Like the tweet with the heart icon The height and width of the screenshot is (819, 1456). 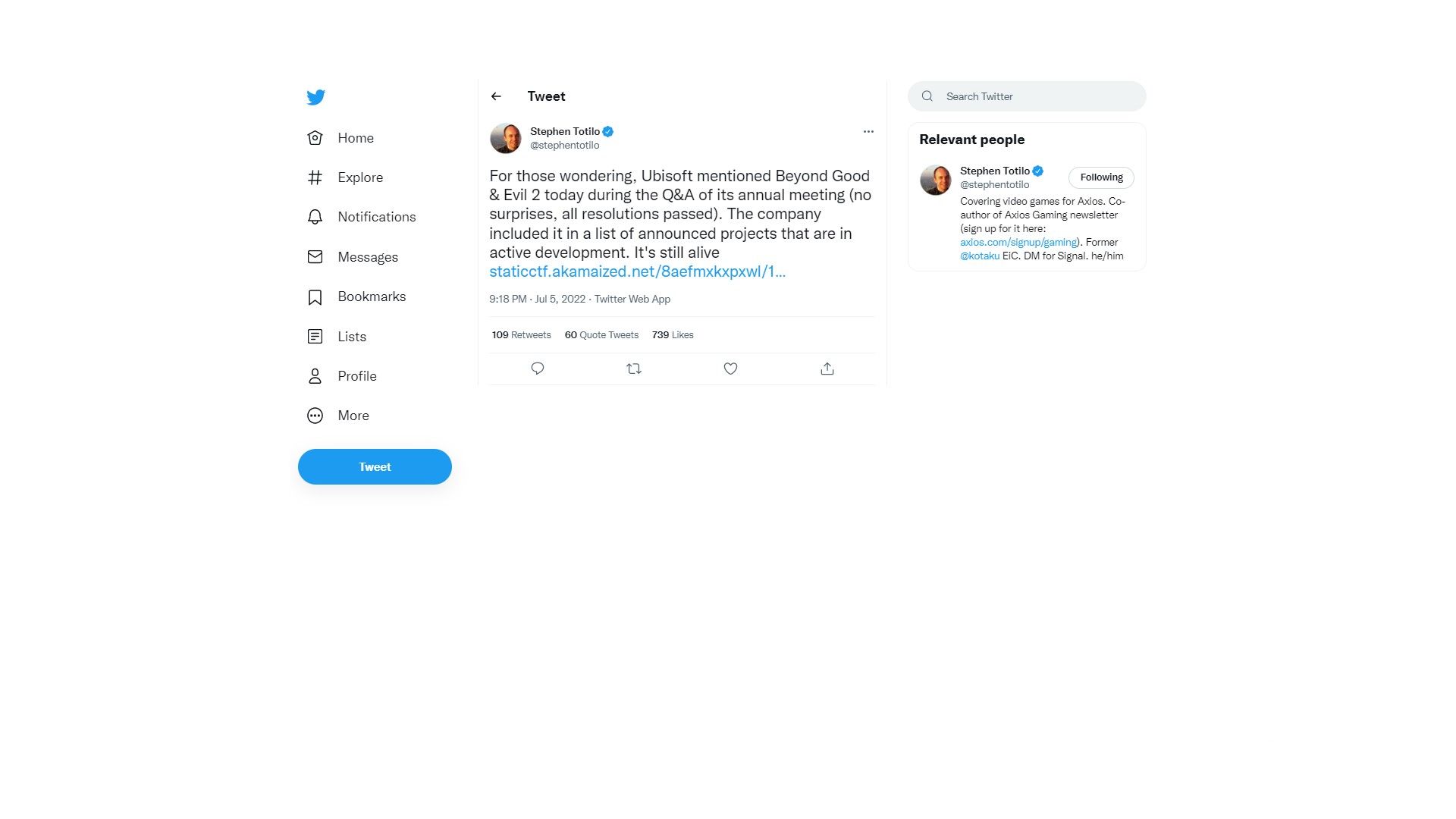[730, 369]
